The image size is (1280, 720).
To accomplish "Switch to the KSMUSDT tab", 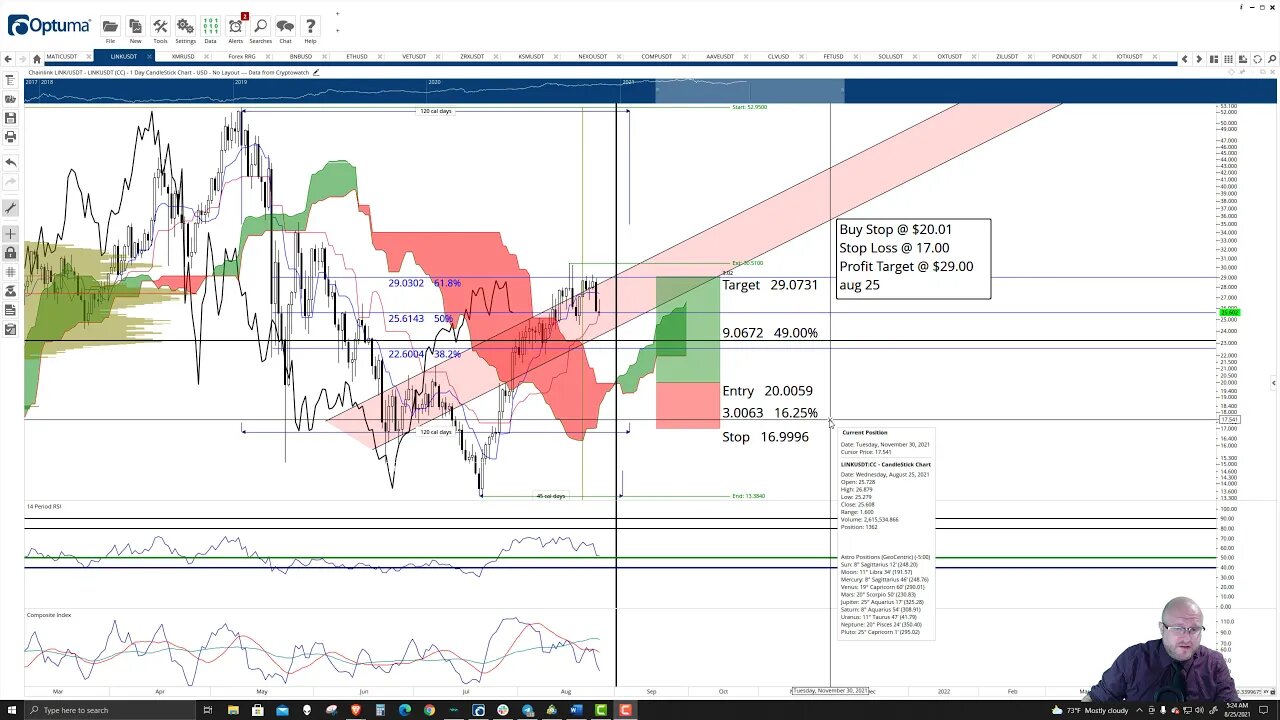I will tap(531, 57).
